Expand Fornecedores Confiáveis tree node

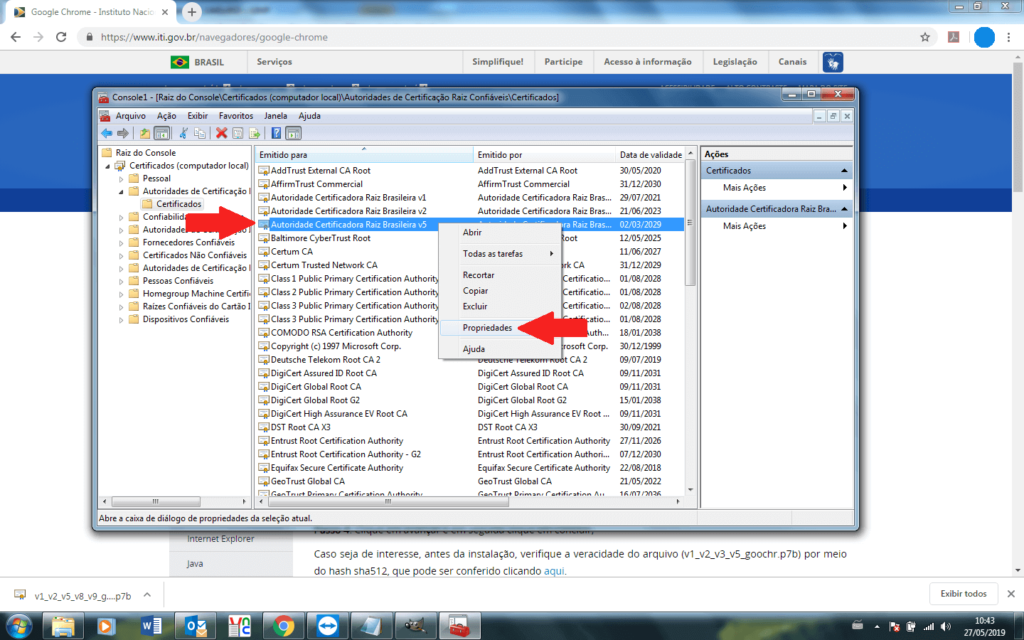pos(121,243)
